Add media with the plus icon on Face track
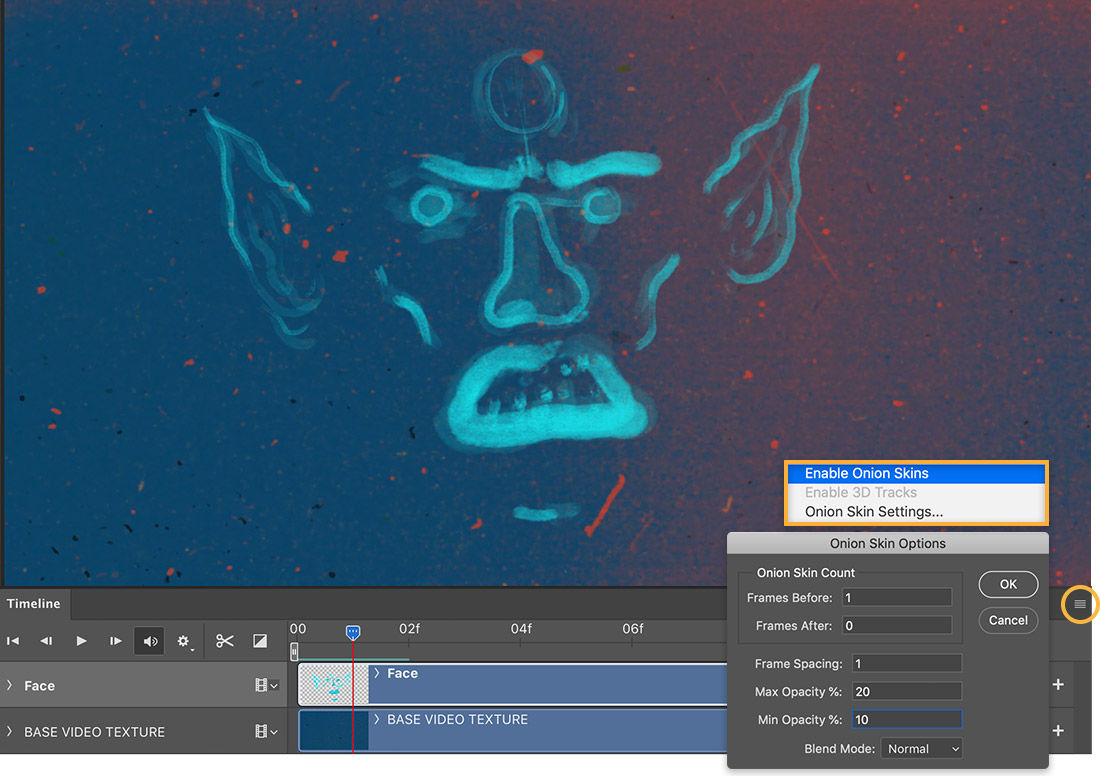Viewport: 1100px width, 776px height. 1058,685
